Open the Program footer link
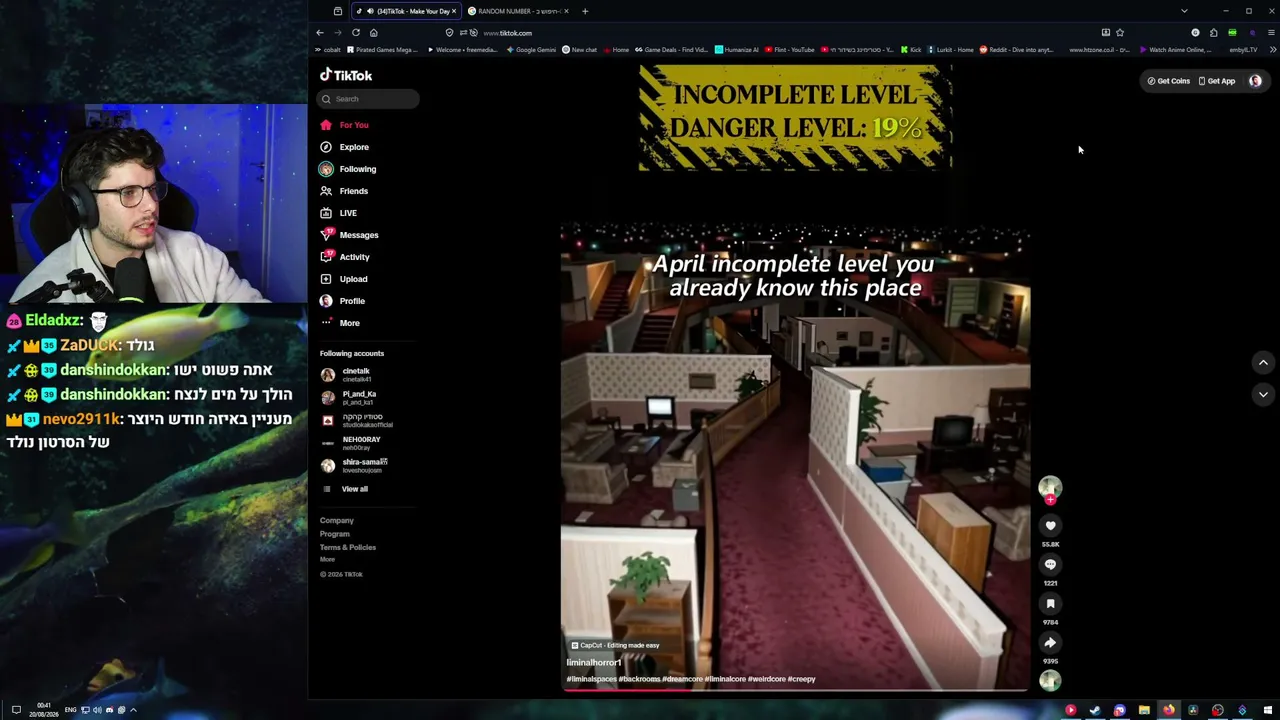The width and height of the screenshot is (1280, 720). 335,534
